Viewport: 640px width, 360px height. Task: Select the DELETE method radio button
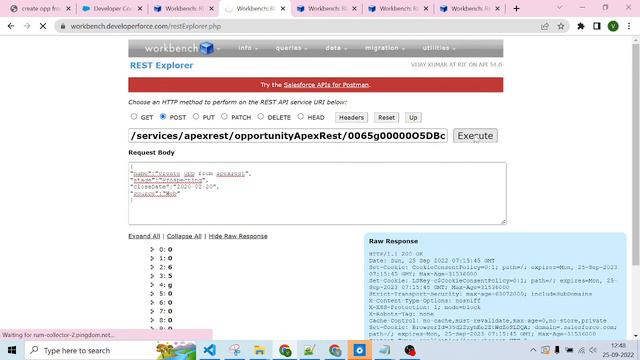(x=260, y=117)
